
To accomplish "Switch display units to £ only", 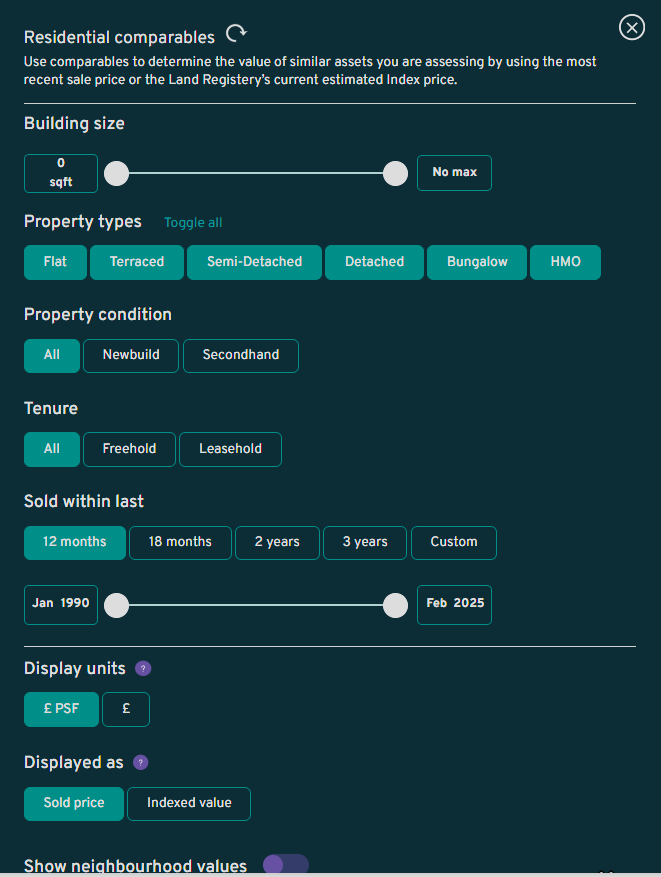I will click(126, 709).
